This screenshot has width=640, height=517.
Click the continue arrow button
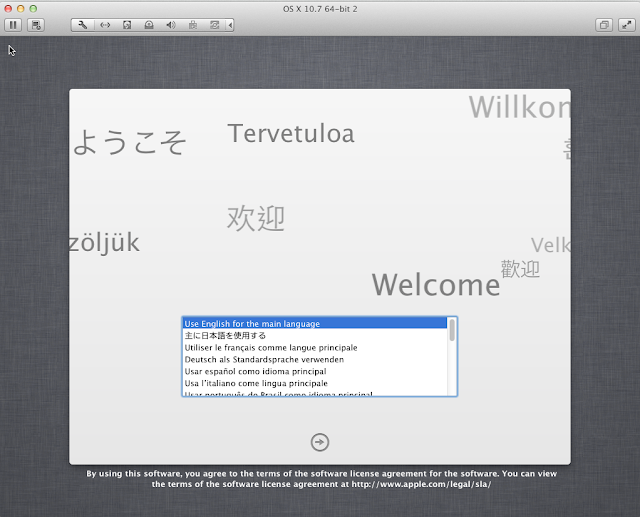(x=320, y=442)
